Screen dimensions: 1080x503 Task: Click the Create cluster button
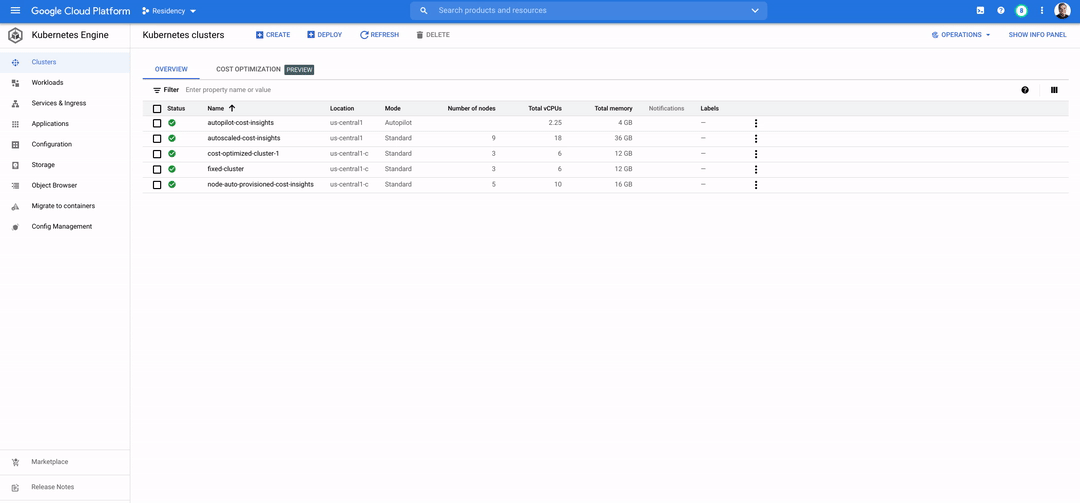click(x=273, y=35)
